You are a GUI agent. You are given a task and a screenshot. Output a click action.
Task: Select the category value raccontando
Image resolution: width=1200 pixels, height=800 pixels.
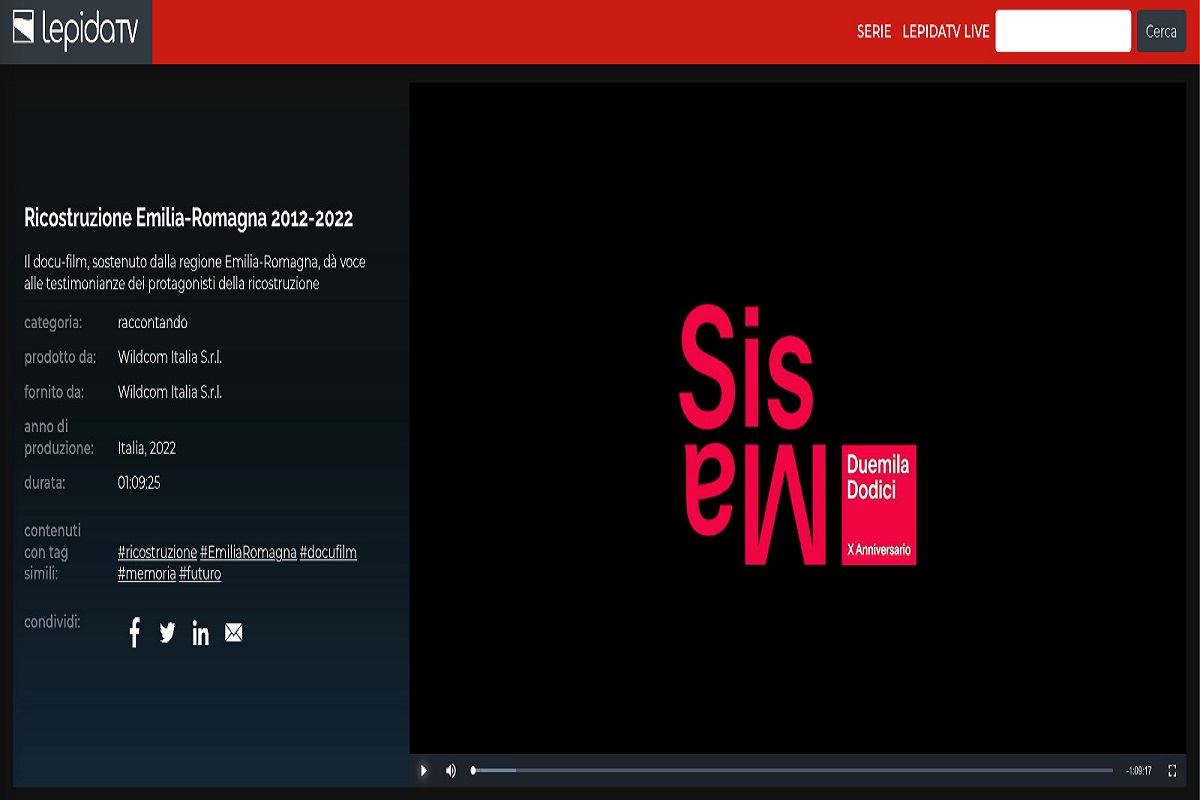153,323
